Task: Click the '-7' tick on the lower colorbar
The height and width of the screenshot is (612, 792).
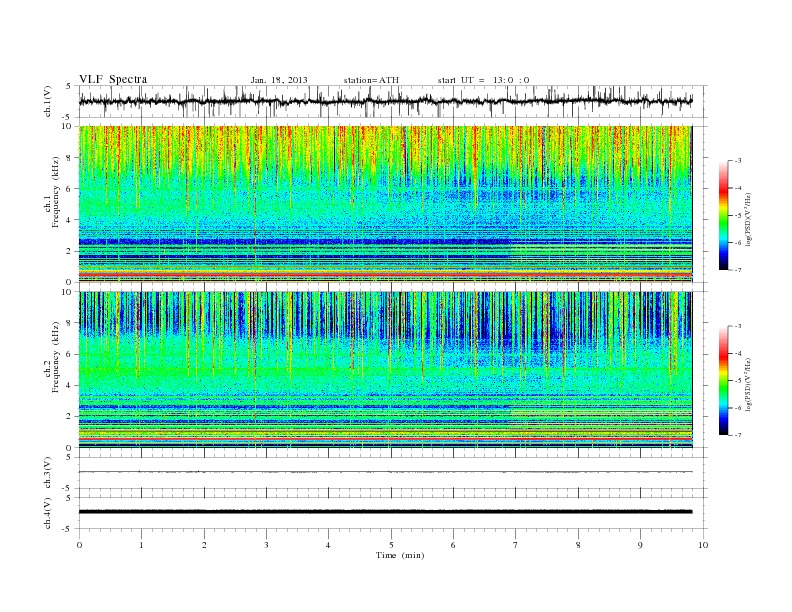Action: tap(737, 435)
